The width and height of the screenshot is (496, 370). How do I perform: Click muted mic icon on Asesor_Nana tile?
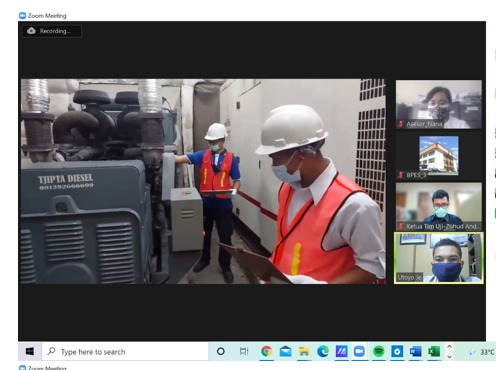click(401, 124)
